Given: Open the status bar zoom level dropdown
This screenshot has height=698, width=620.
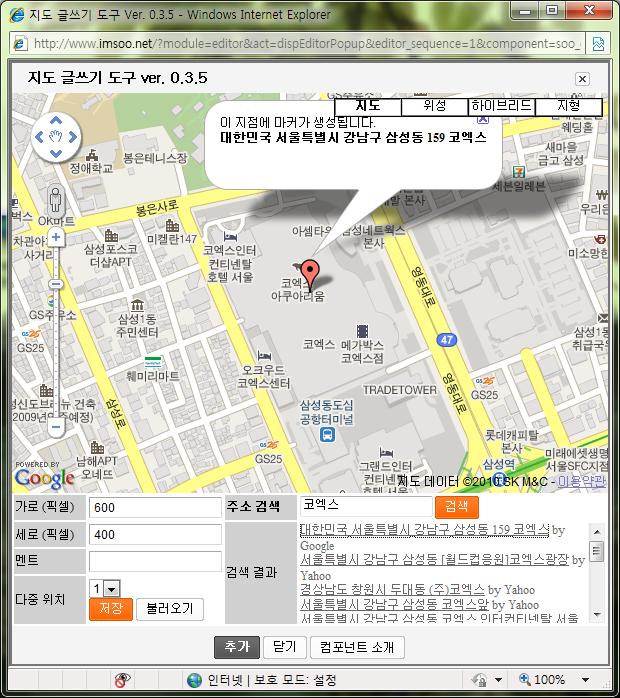Looking at the screenshot, I should click(x=585, y=680).
